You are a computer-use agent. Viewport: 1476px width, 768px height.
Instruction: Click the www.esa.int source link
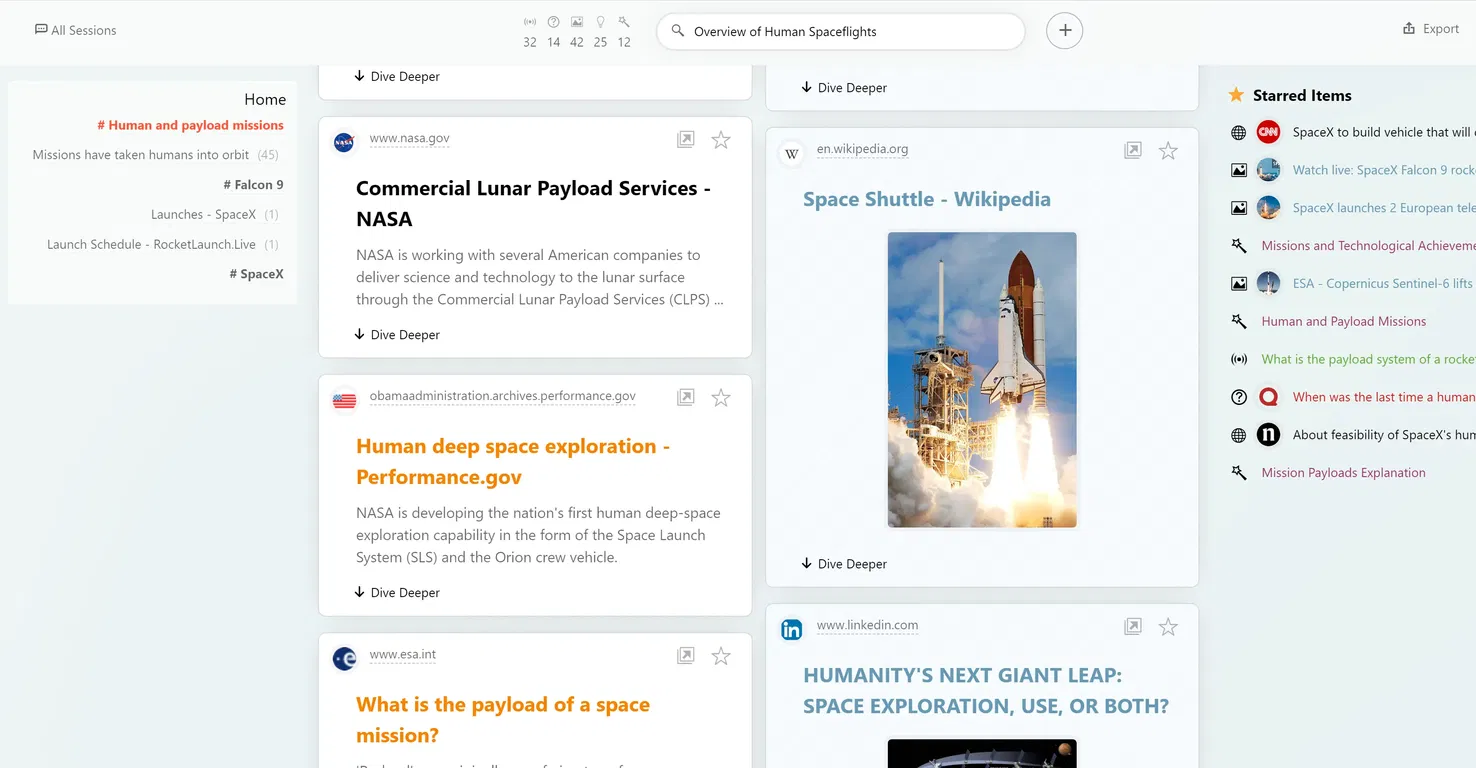(403, 655)
